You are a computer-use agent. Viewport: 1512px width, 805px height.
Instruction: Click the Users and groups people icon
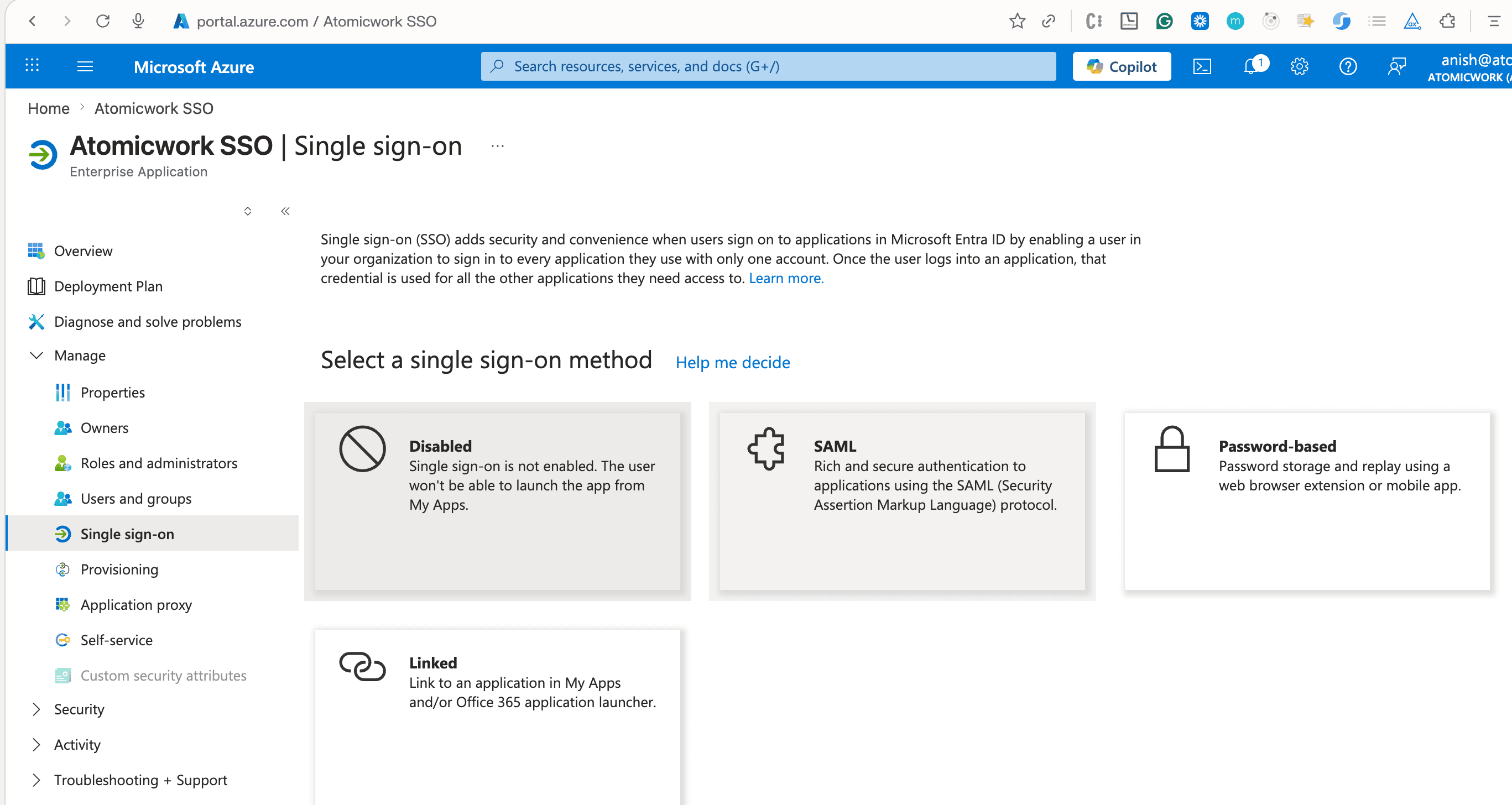[63, 499]
